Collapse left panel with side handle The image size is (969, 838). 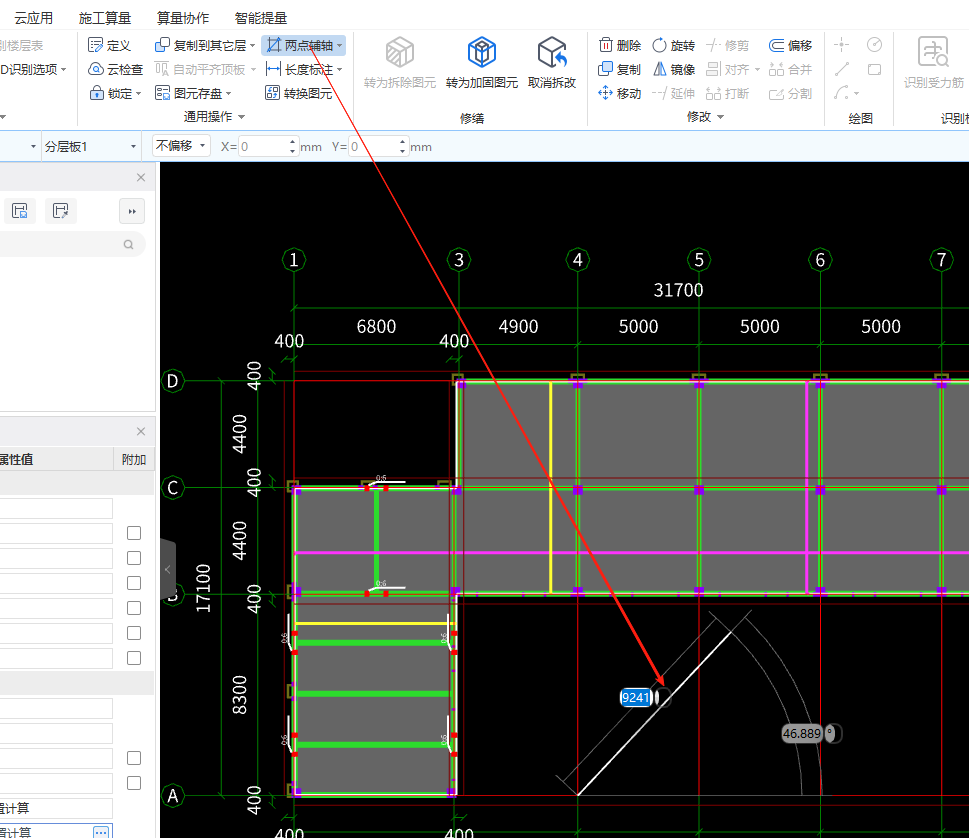pyautogui.click(x=168, y=569)
